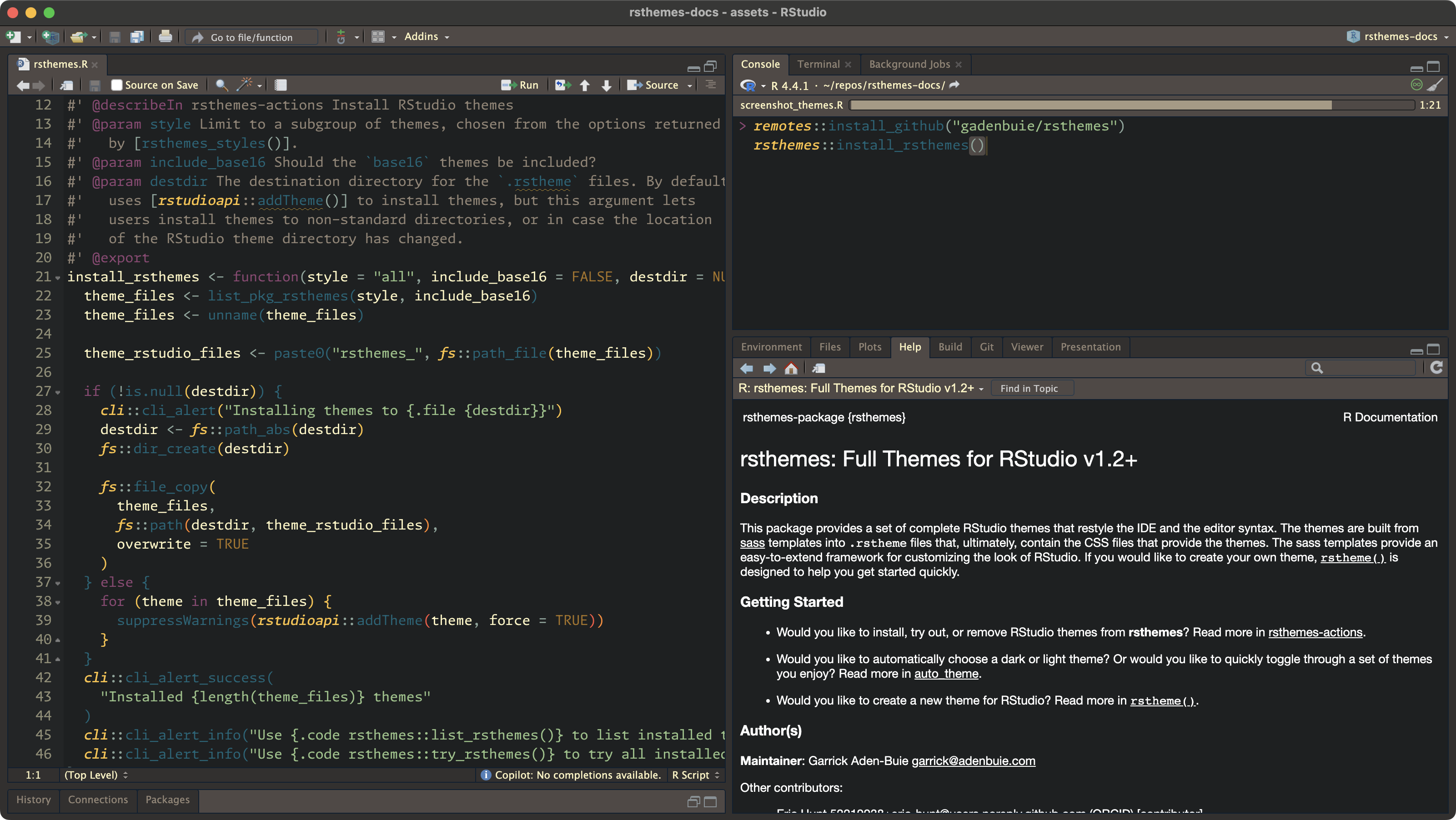
Task: Open the code tools magic wand
Action: tap(245, 85)
